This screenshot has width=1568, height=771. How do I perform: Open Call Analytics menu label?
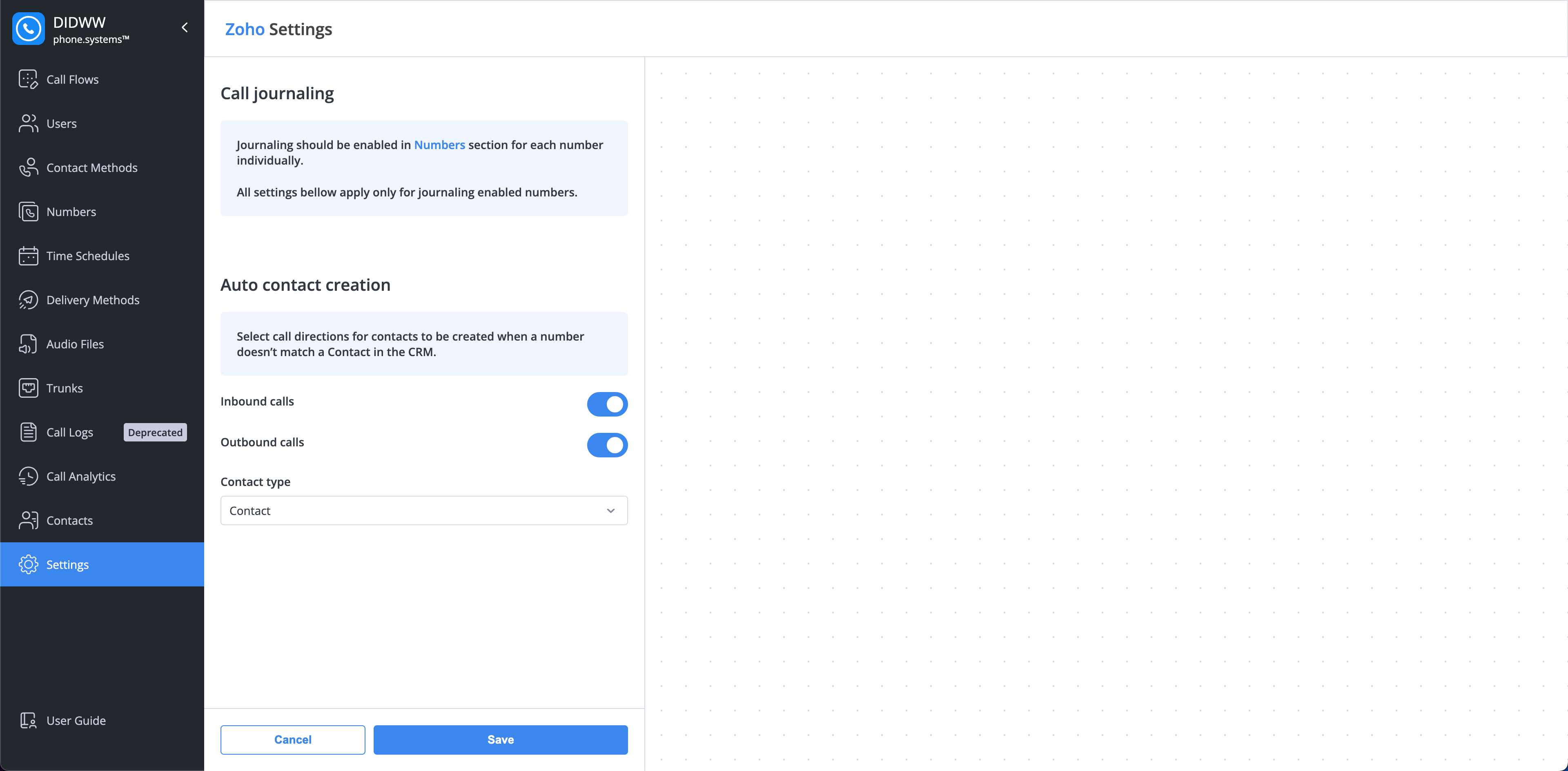tap(81, 477)
